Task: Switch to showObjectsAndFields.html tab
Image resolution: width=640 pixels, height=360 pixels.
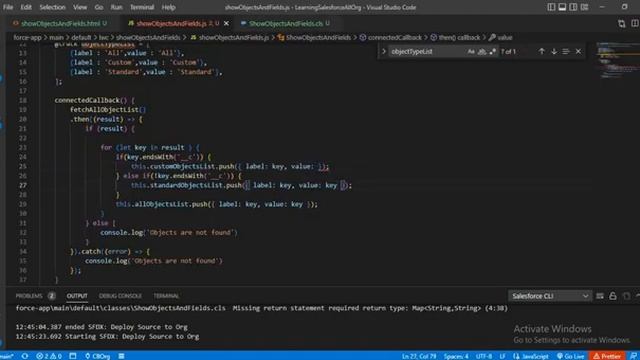Action: (x=60, y=24)
